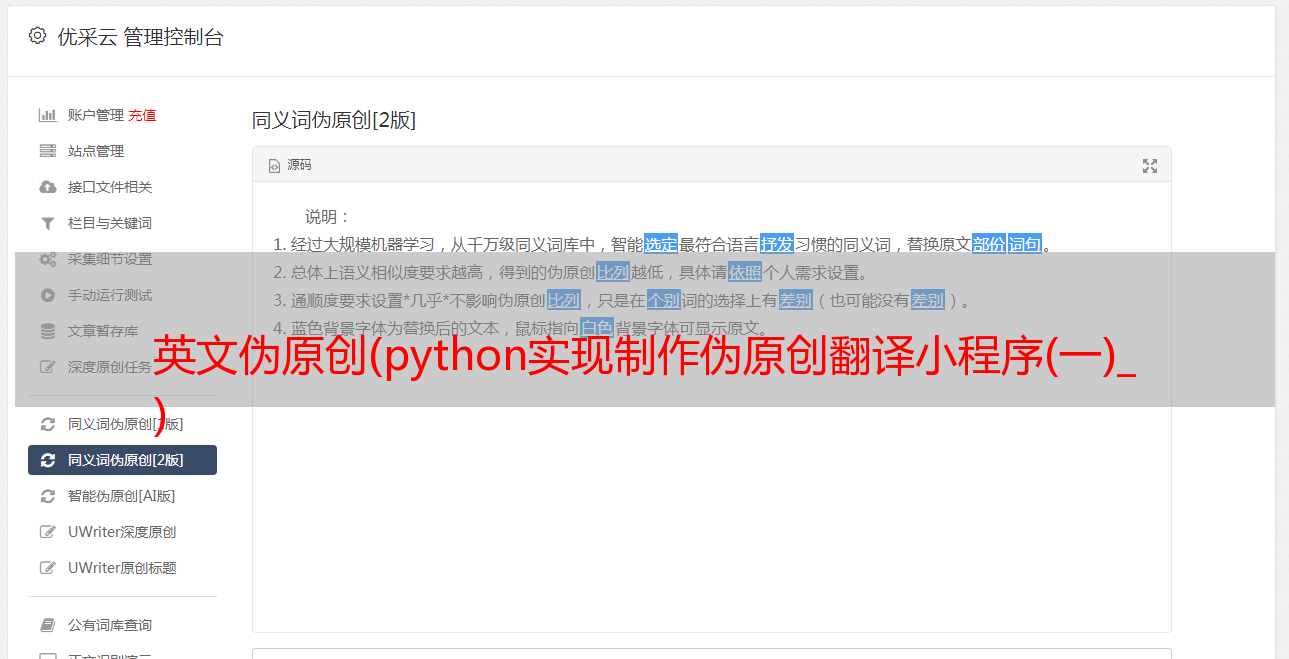Screen dimensions: 1289x659
Task: Open the 充值 recharge link
Action: (142, 115)
